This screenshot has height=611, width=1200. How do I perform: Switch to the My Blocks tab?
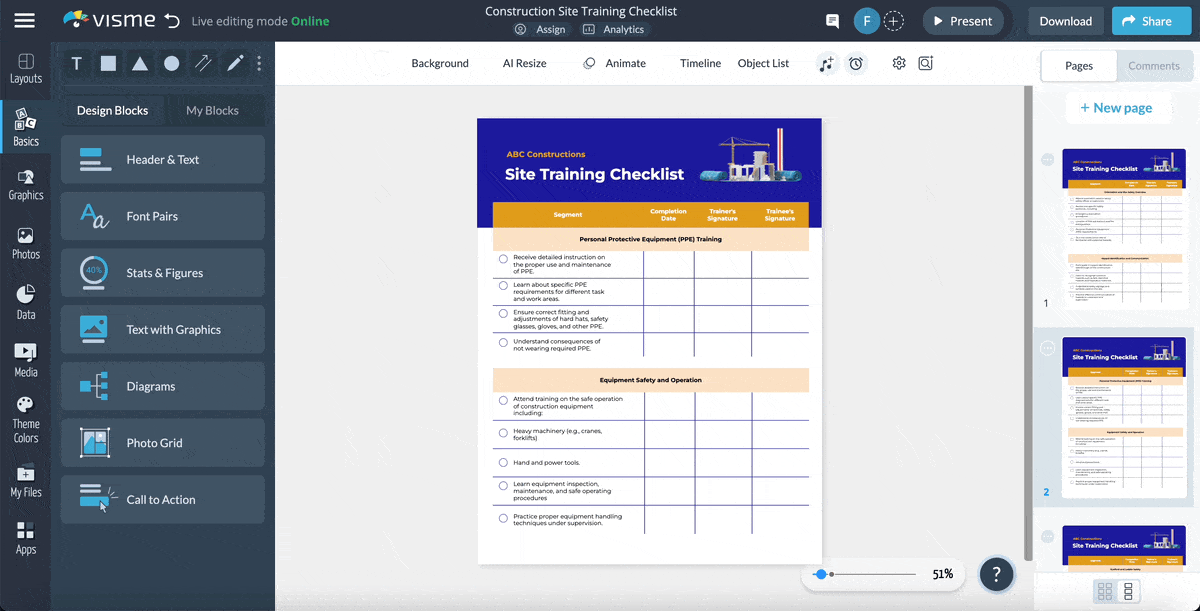click(214, 110)
